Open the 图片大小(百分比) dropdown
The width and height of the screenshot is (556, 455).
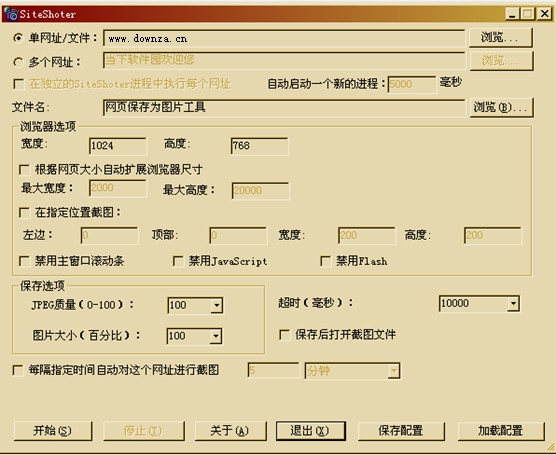216,336
